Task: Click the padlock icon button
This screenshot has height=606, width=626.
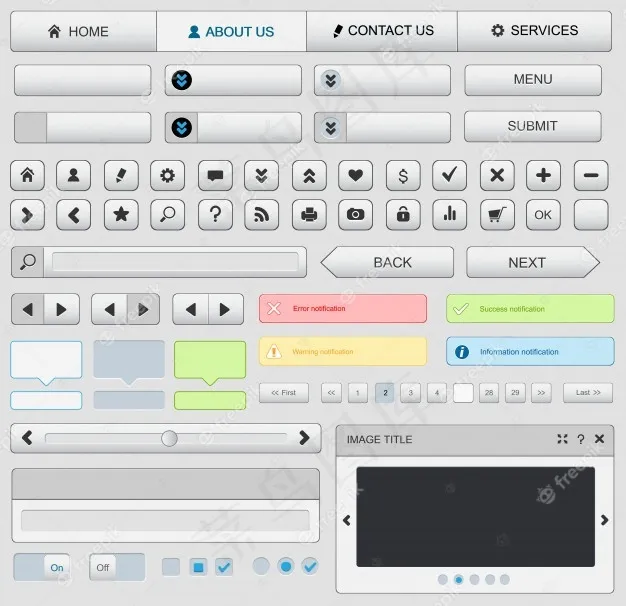Action: point(402,214)
